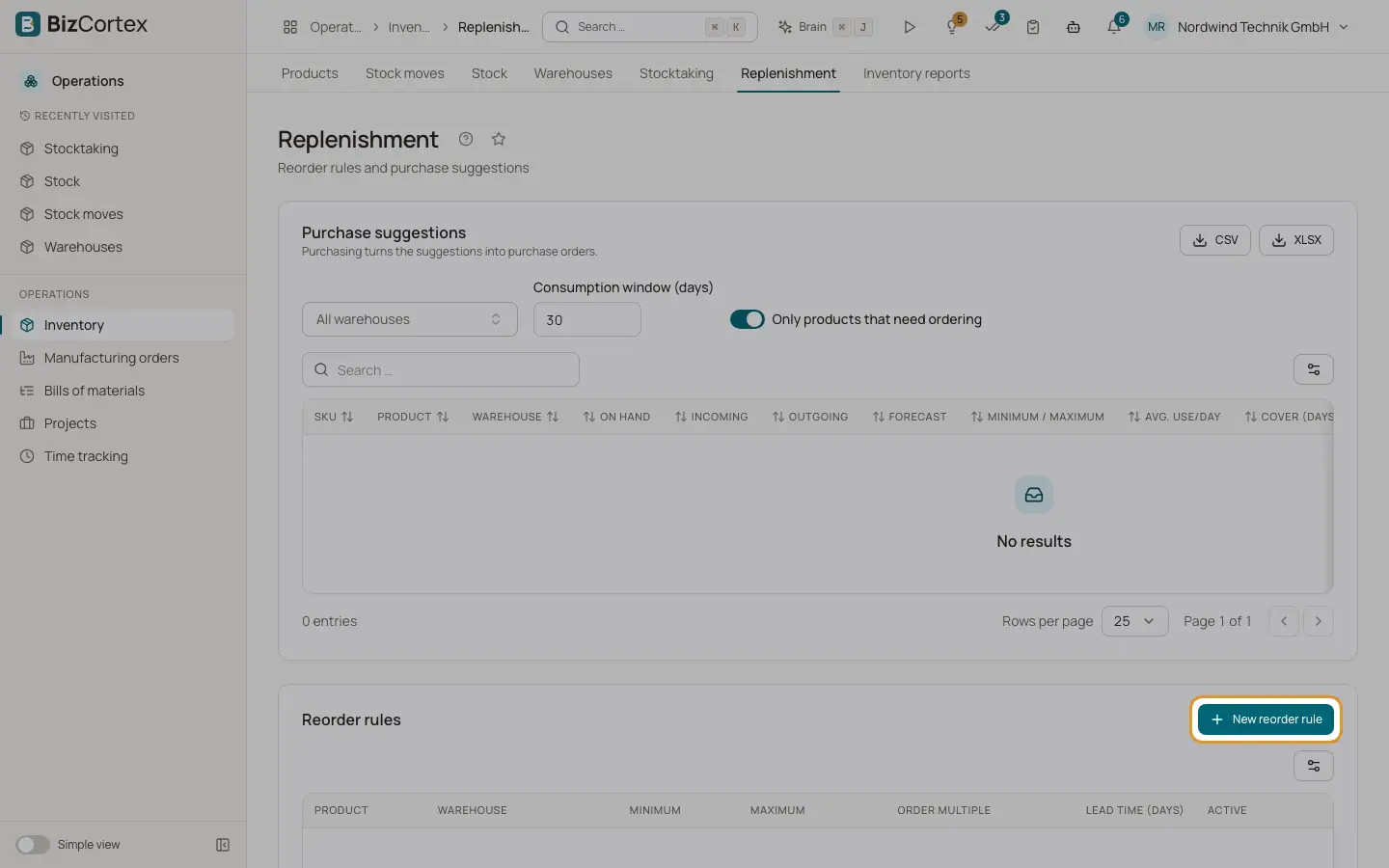
Task: Collapse the sidebar panel icon
Action: pyautogui.click(x=223, y=845)
